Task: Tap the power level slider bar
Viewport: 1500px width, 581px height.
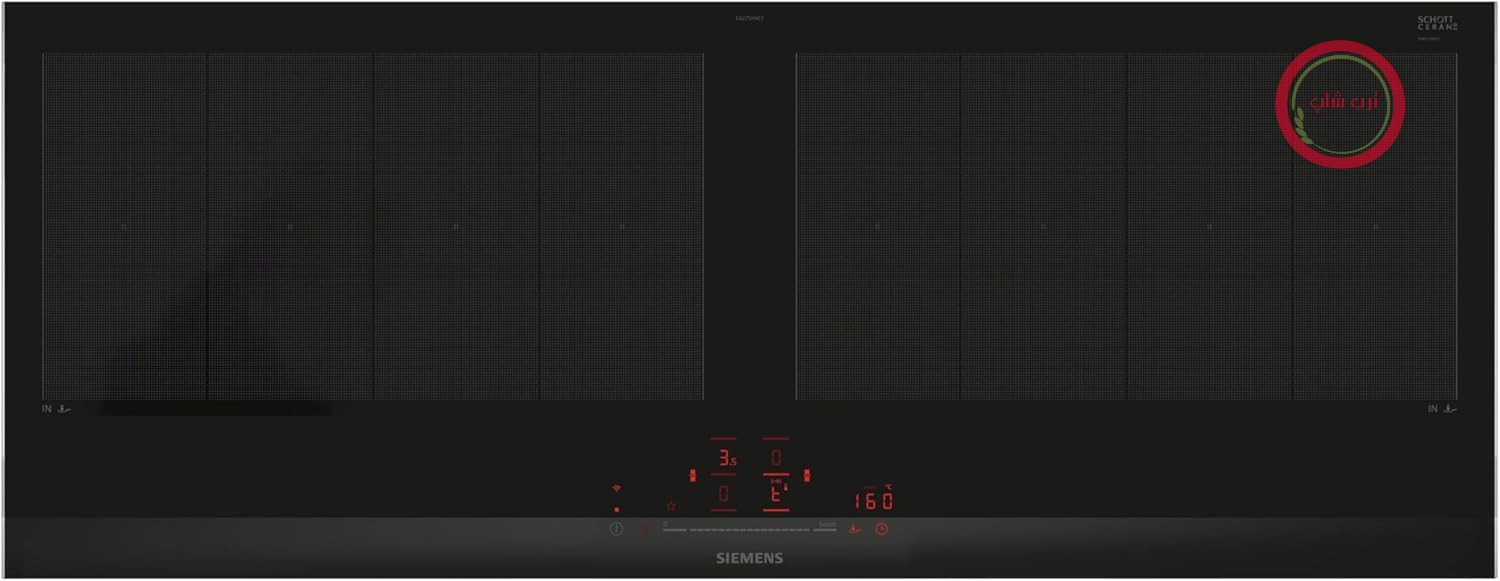Action: [749, 529]
